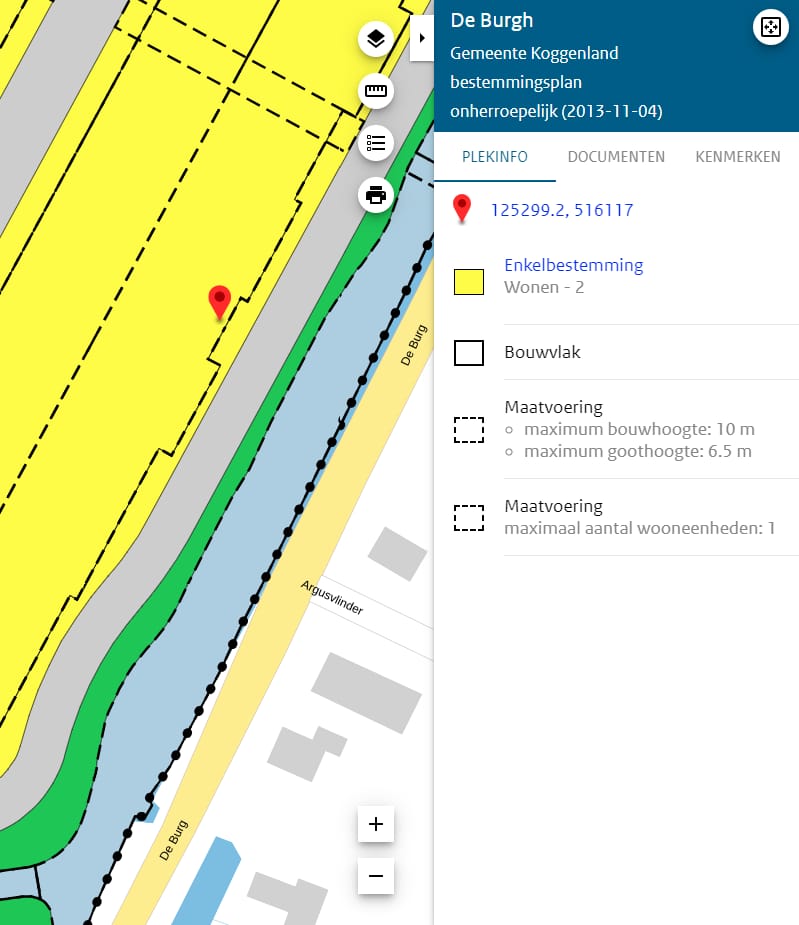Click 'maximum goothoogte: 6.5 m' entry

click(x=637, y=451)
